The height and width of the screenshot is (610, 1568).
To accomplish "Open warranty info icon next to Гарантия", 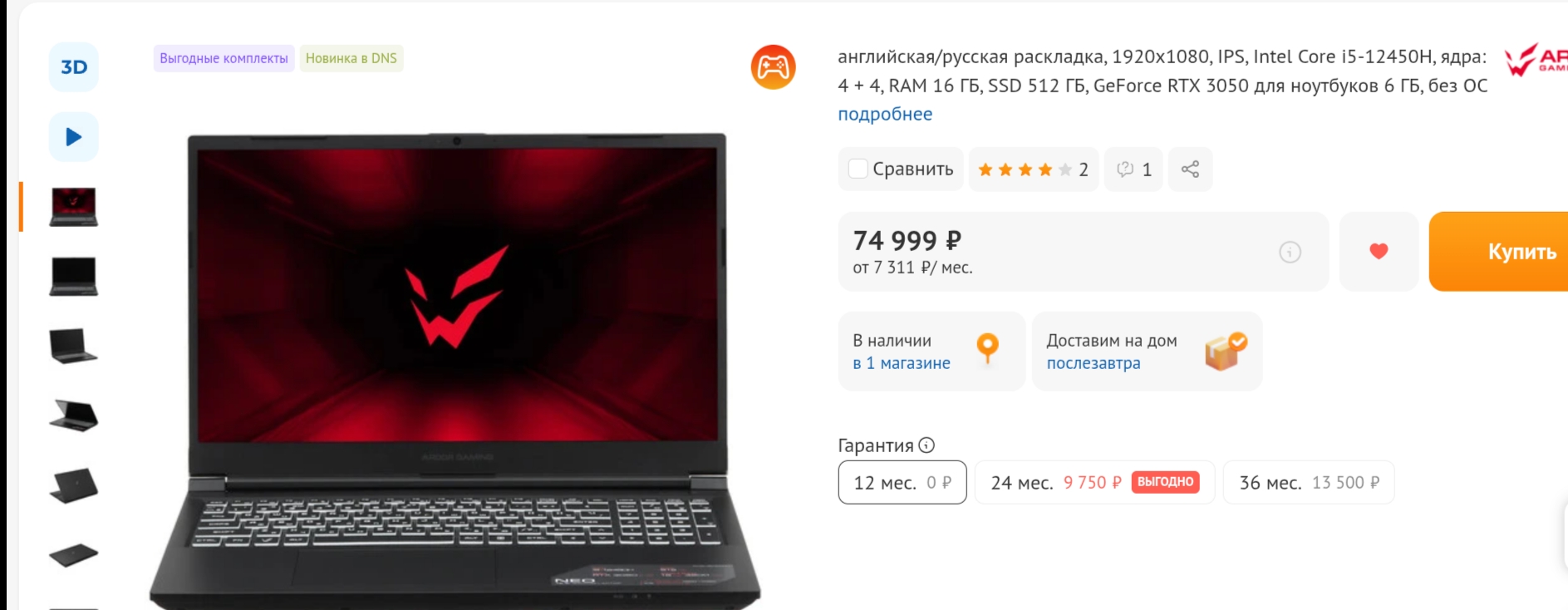I will point(927,445).
